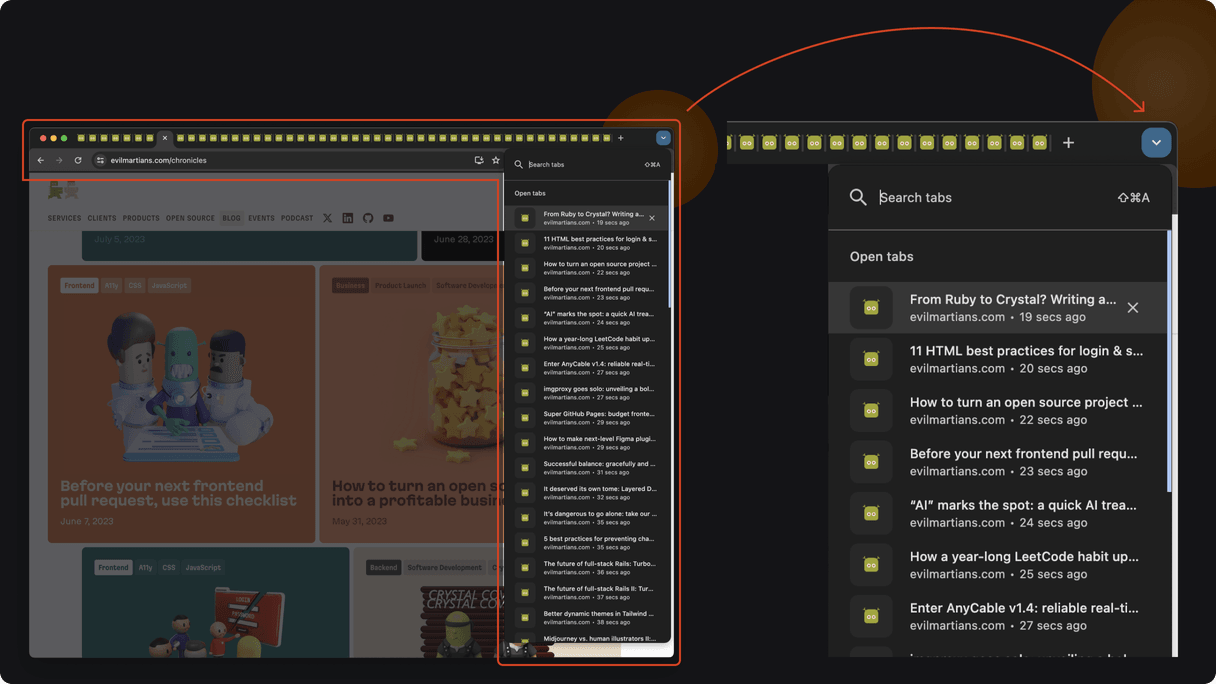1216x684 pixels.
Task: Open the PODCAST section in the navigation
Action: coord(297,218)
